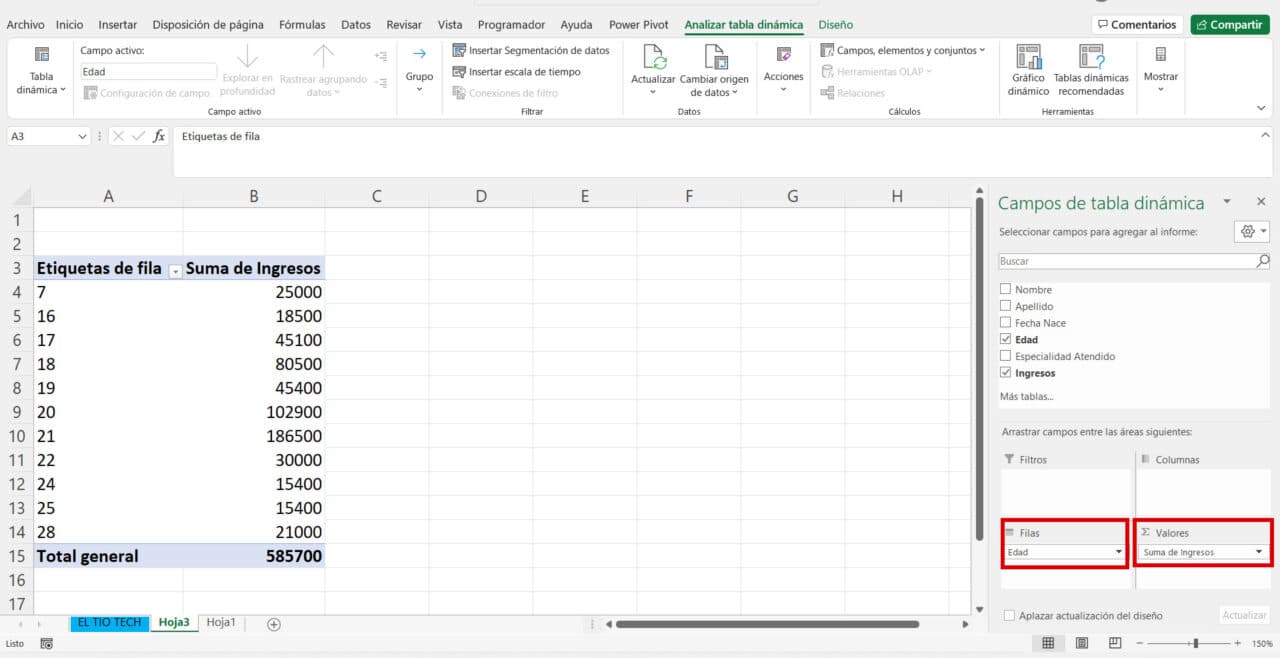1280x658 pixels.
Task: Click Insertar Segmentación de datos
Action: click(531, 50)
